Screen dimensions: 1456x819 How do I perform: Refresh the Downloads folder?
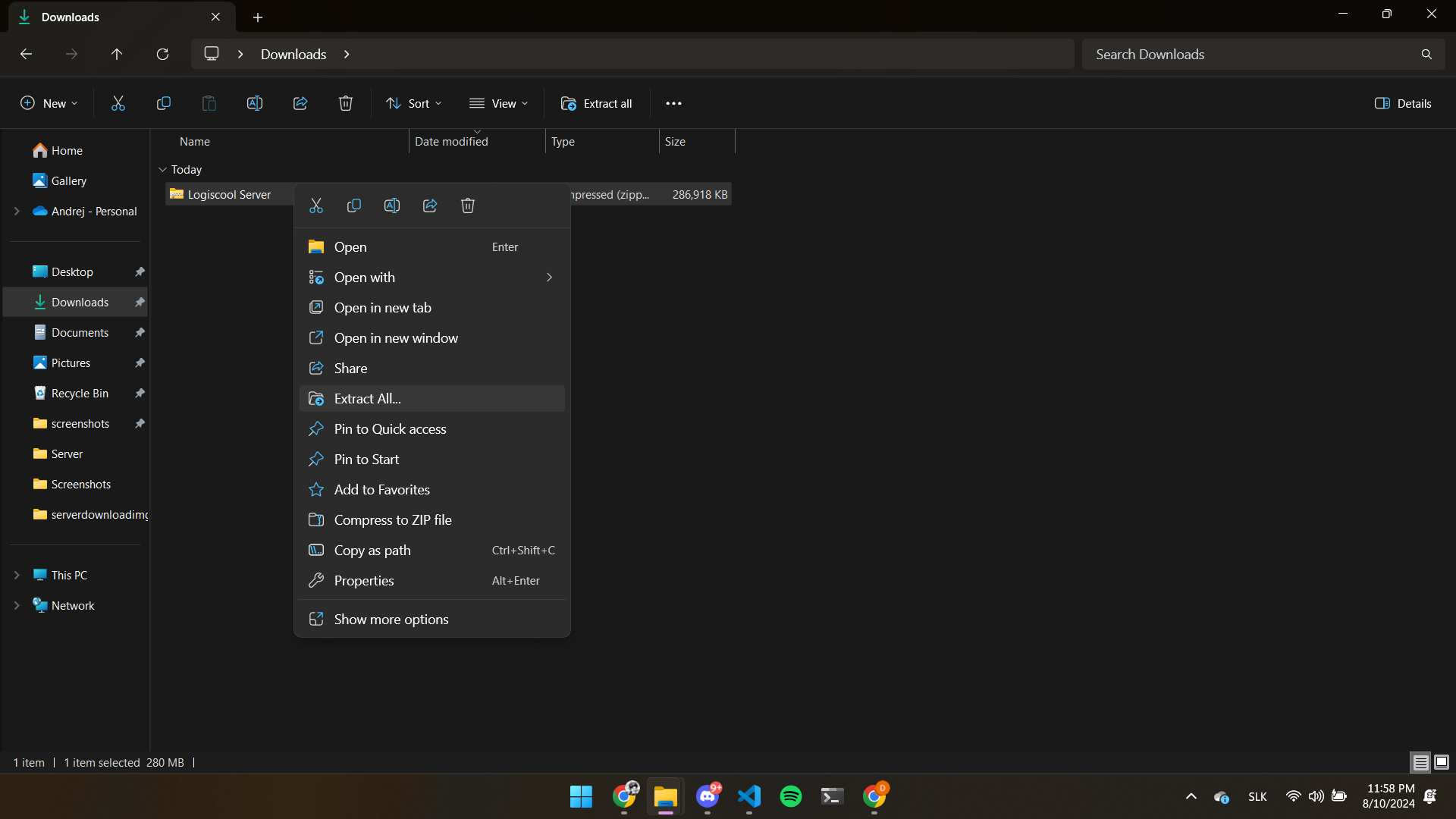[x=162, y=54]
